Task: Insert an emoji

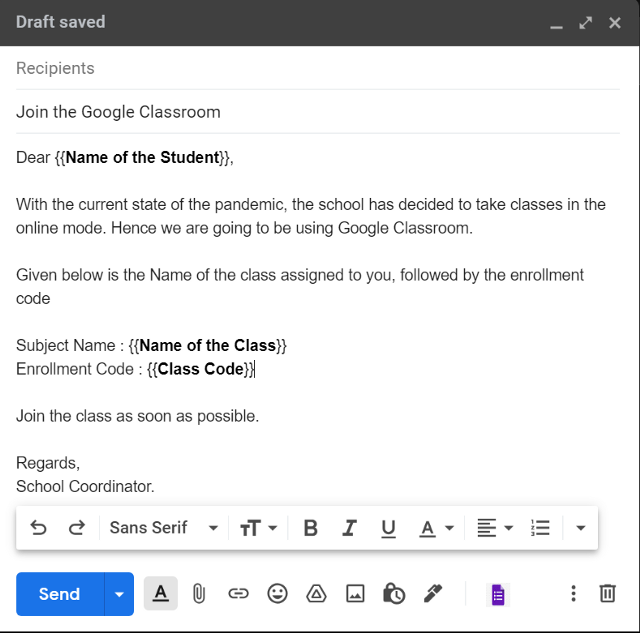Action: (278, 593)
